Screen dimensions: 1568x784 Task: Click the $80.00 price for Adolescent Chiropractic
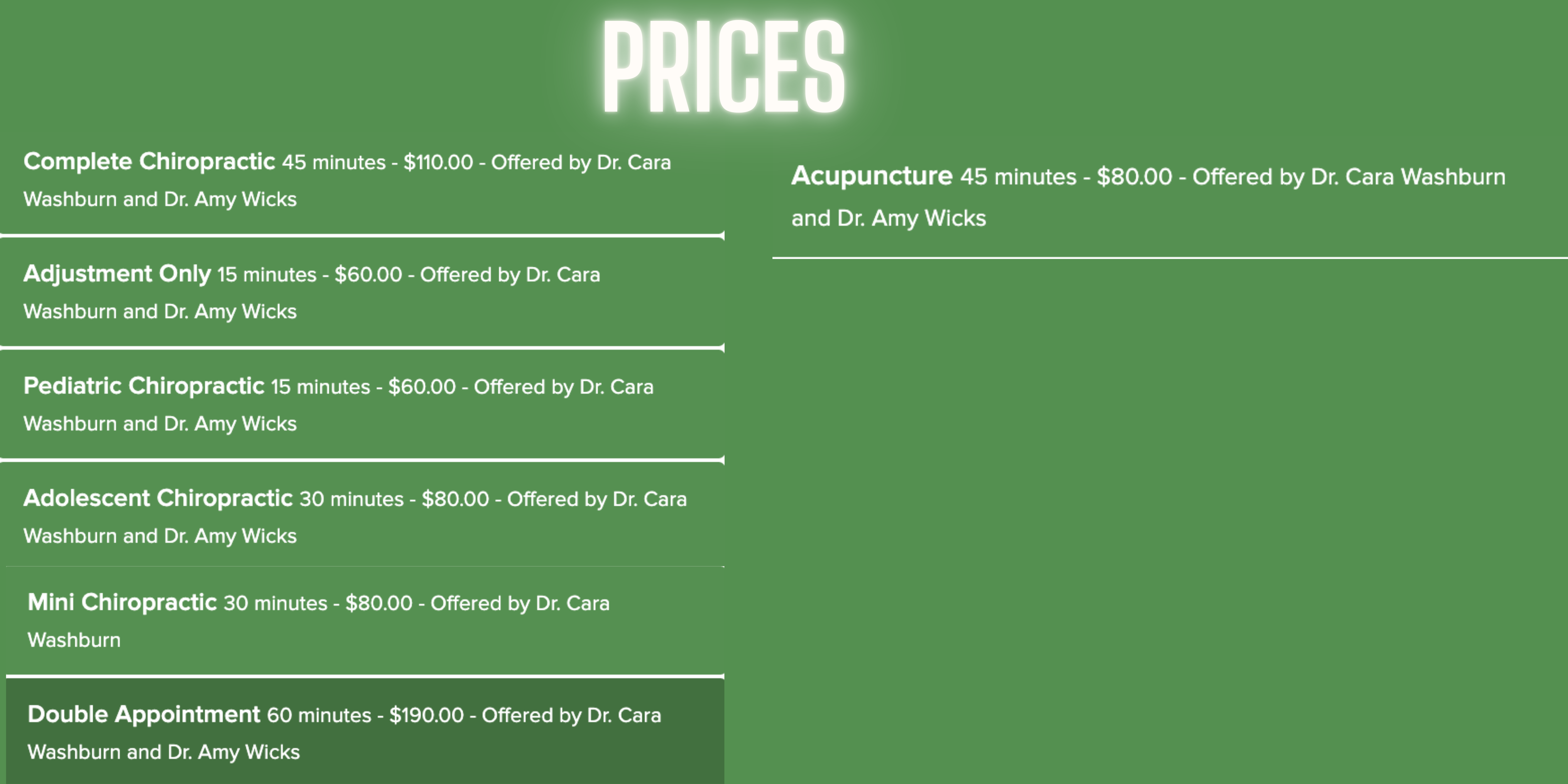pos(455,499)
